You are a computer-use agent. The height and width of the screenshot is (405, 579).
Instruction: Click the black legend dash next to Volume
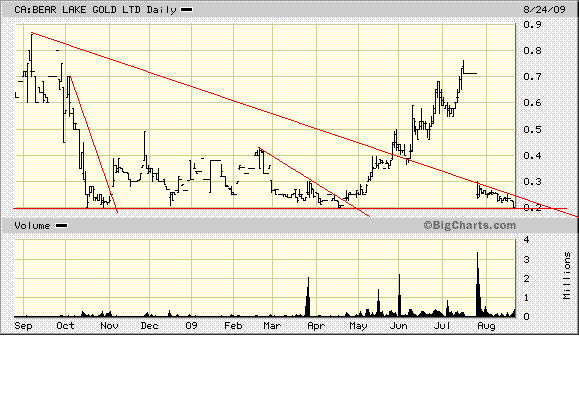pyautogui.click(x=61, y=226)
